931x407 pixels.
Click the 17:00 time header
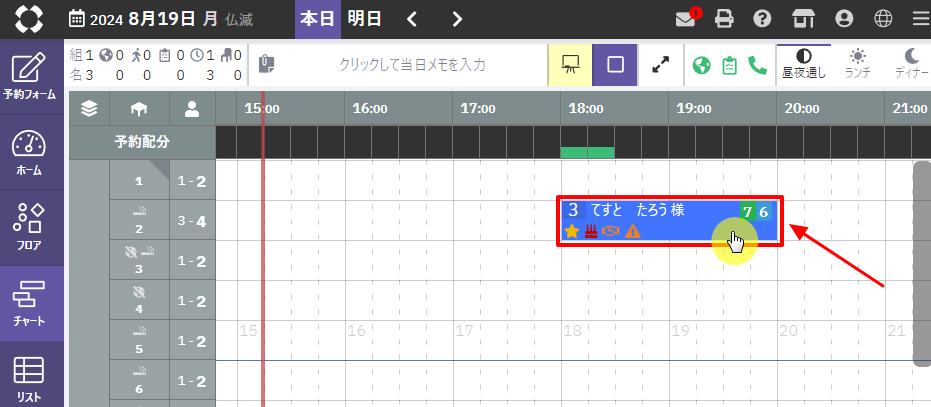coord(478,109)
